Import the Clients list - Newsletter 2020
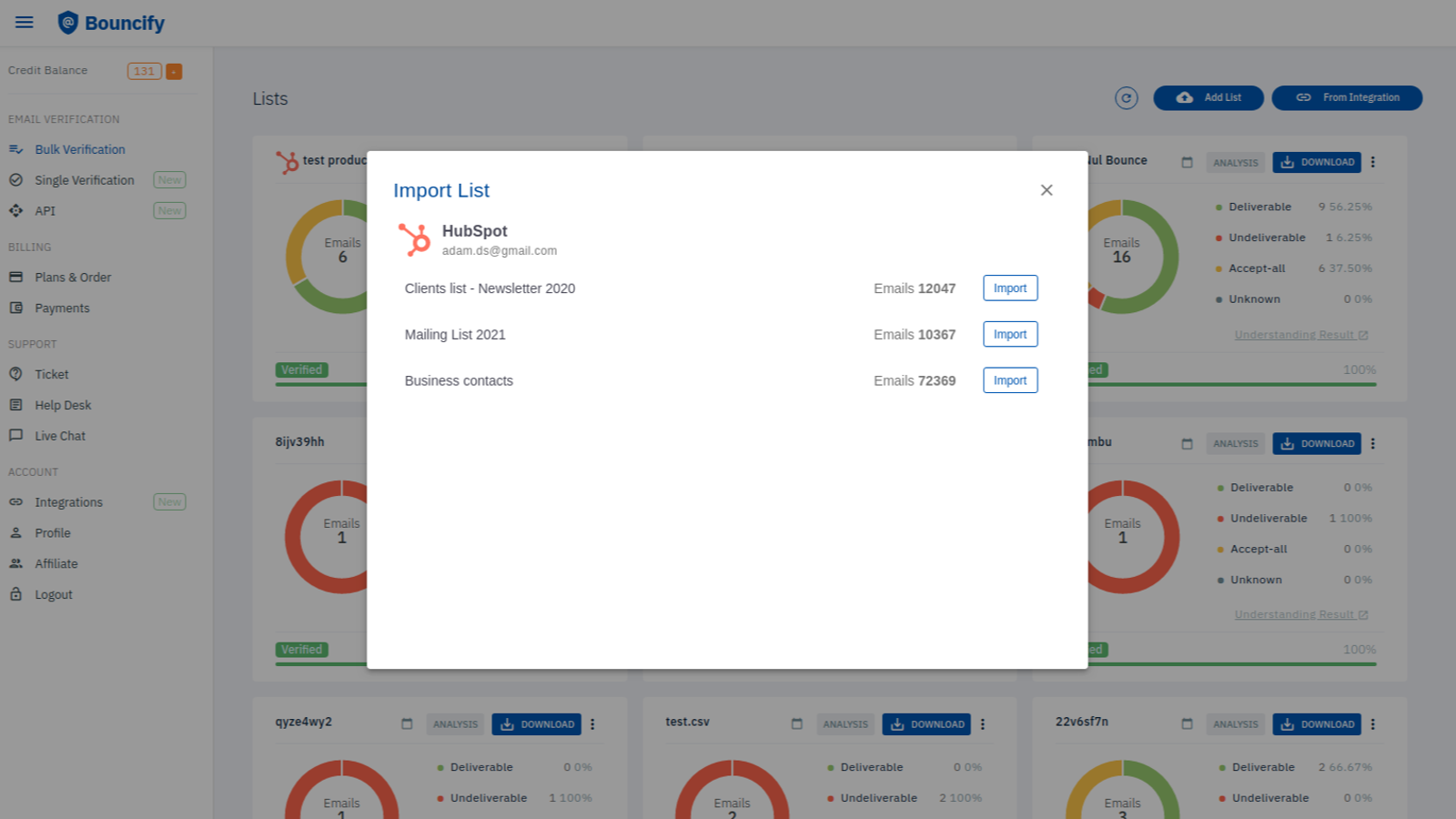Image resolution: width=1456 pixels, height=819 pixels. tap(1010, 288)
